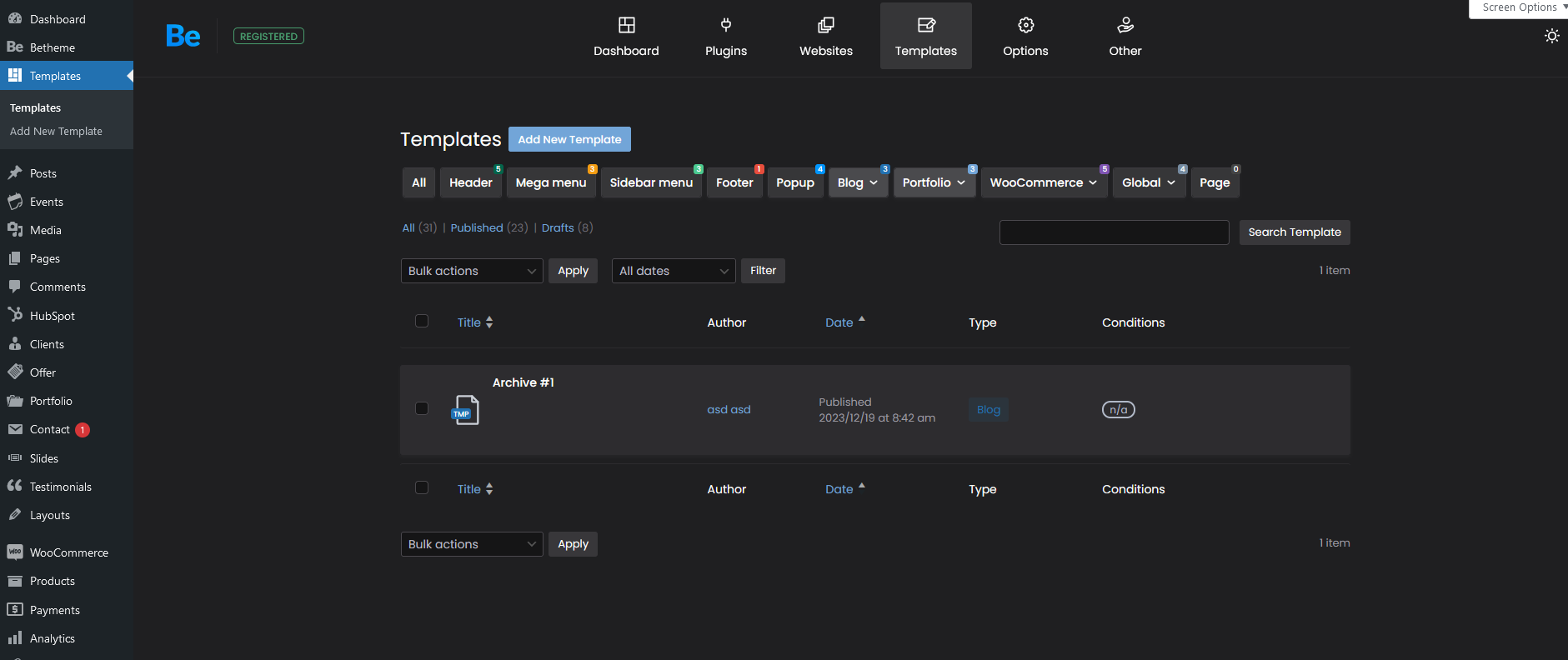Open the Archive #1 template title
The width and height of the screenshot is (1568, 660).
(524, 382)
